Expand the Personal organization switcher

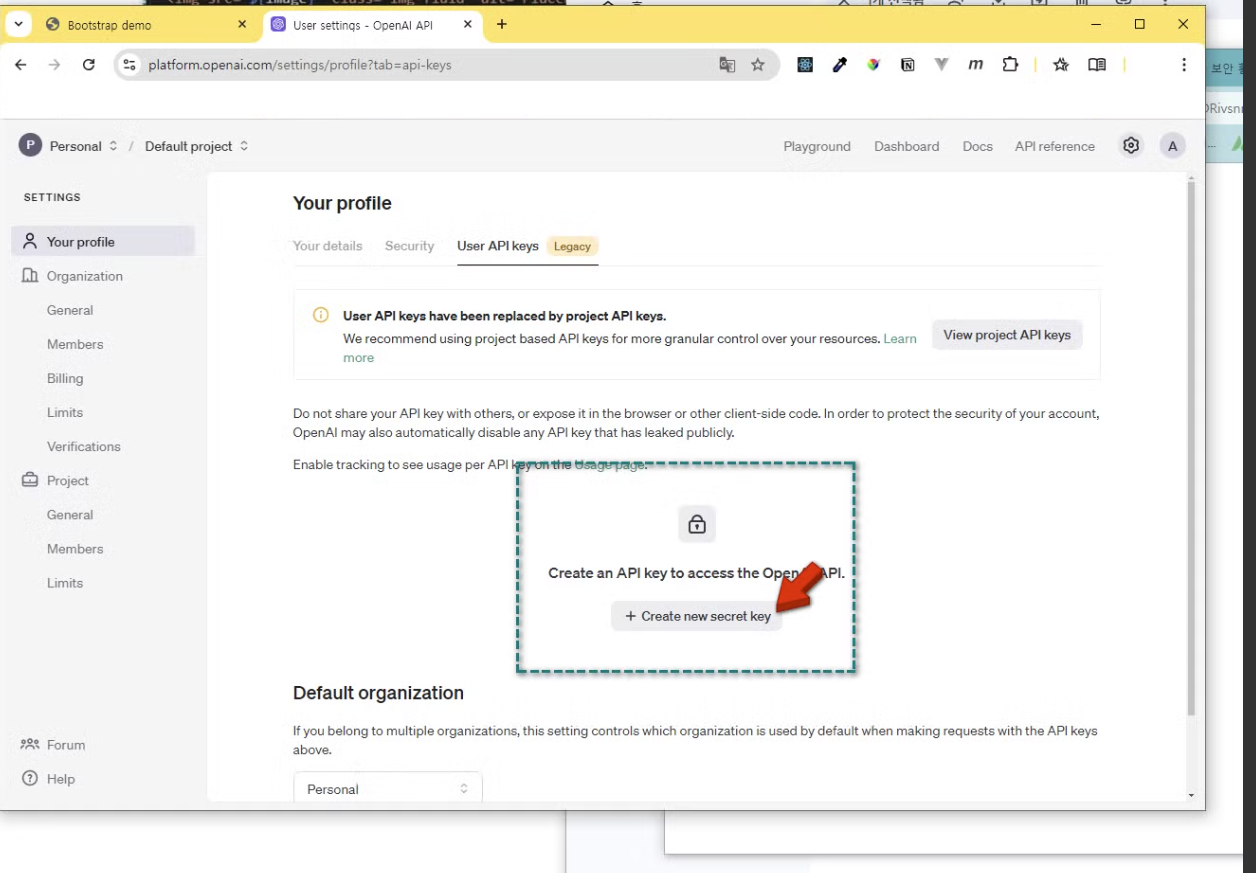coord(113,146)
